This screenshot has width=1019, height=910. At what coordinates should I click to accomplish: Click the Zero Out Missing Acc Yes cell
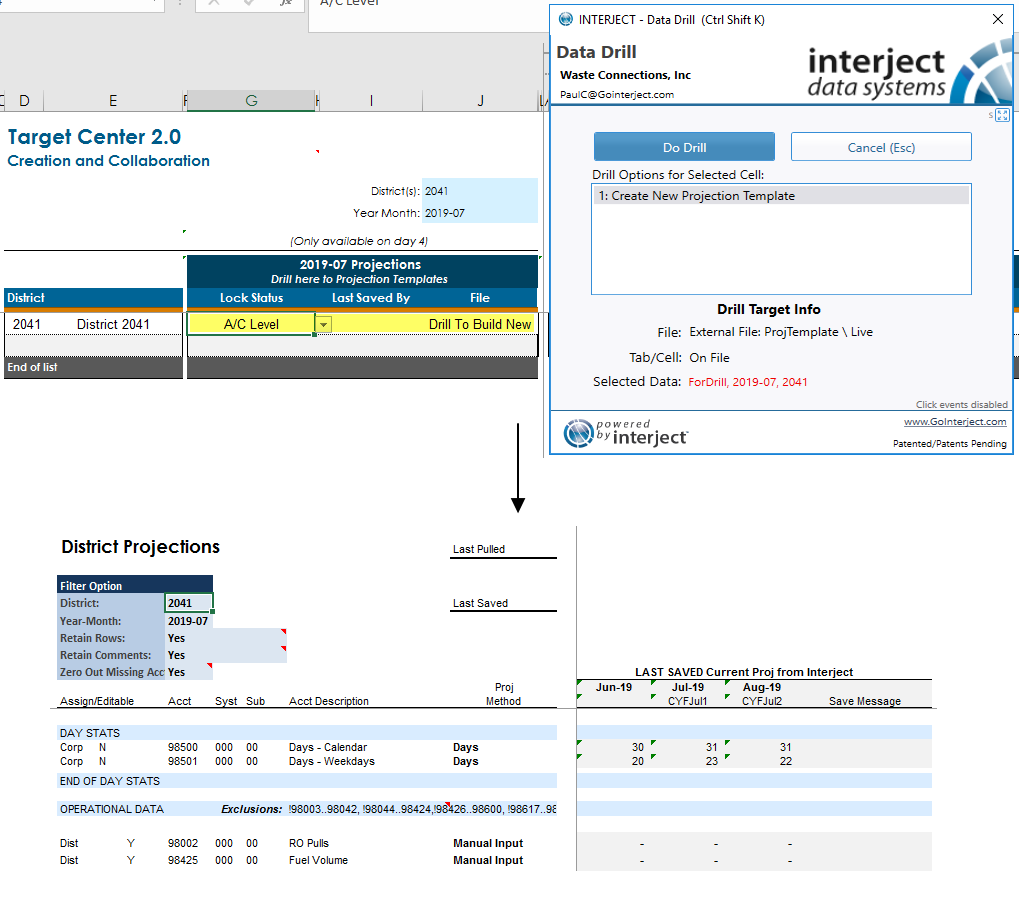point(188,672)
